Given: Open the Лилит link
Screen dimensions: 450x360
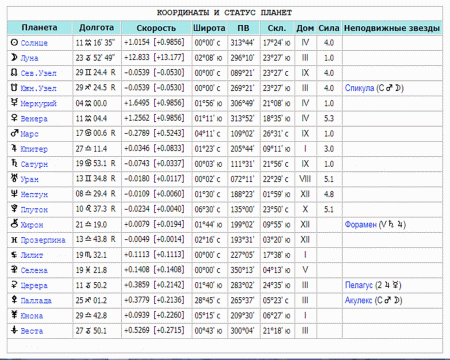Looking at the screenshot, I should click(32, 255).
